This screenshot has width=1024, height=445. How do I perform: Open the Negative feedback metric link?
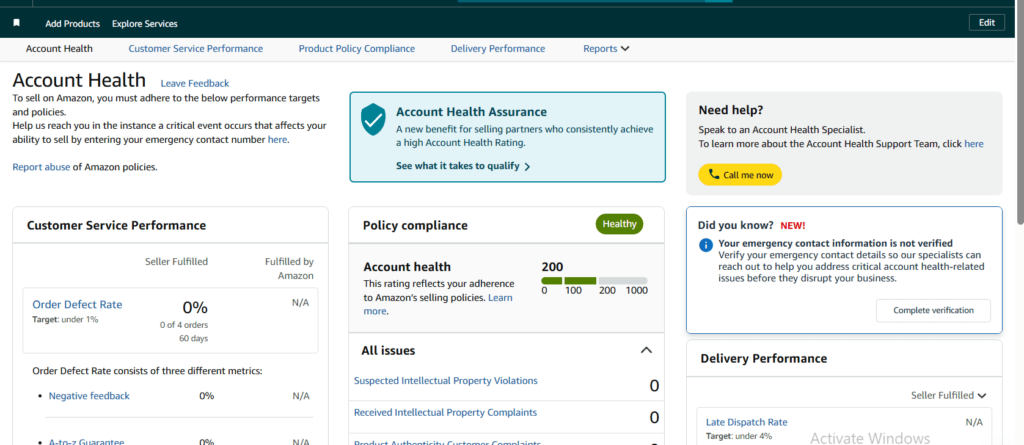(89, 395)
